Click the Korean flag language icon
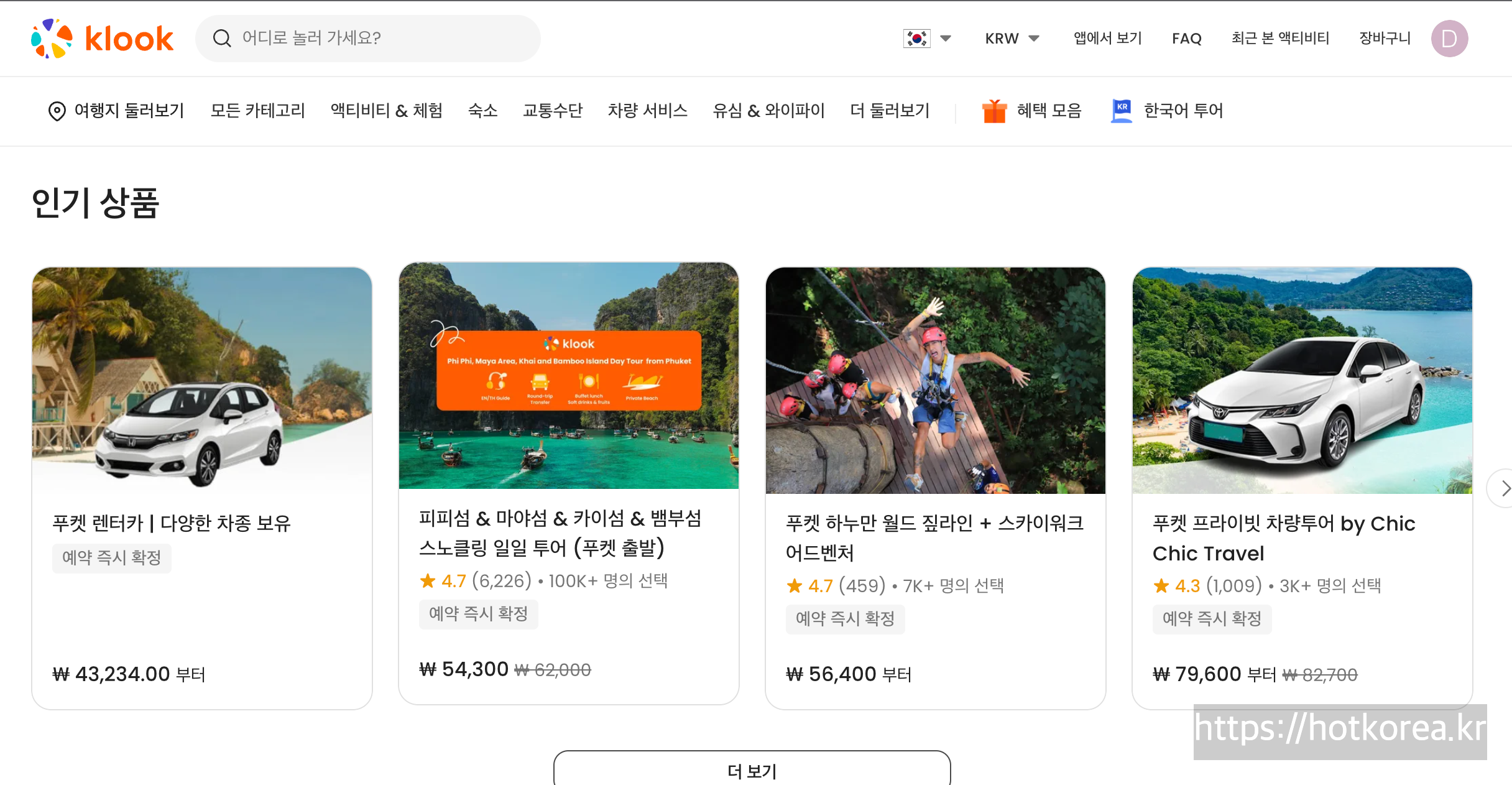 pyautogui.click(x=916, y=39)
